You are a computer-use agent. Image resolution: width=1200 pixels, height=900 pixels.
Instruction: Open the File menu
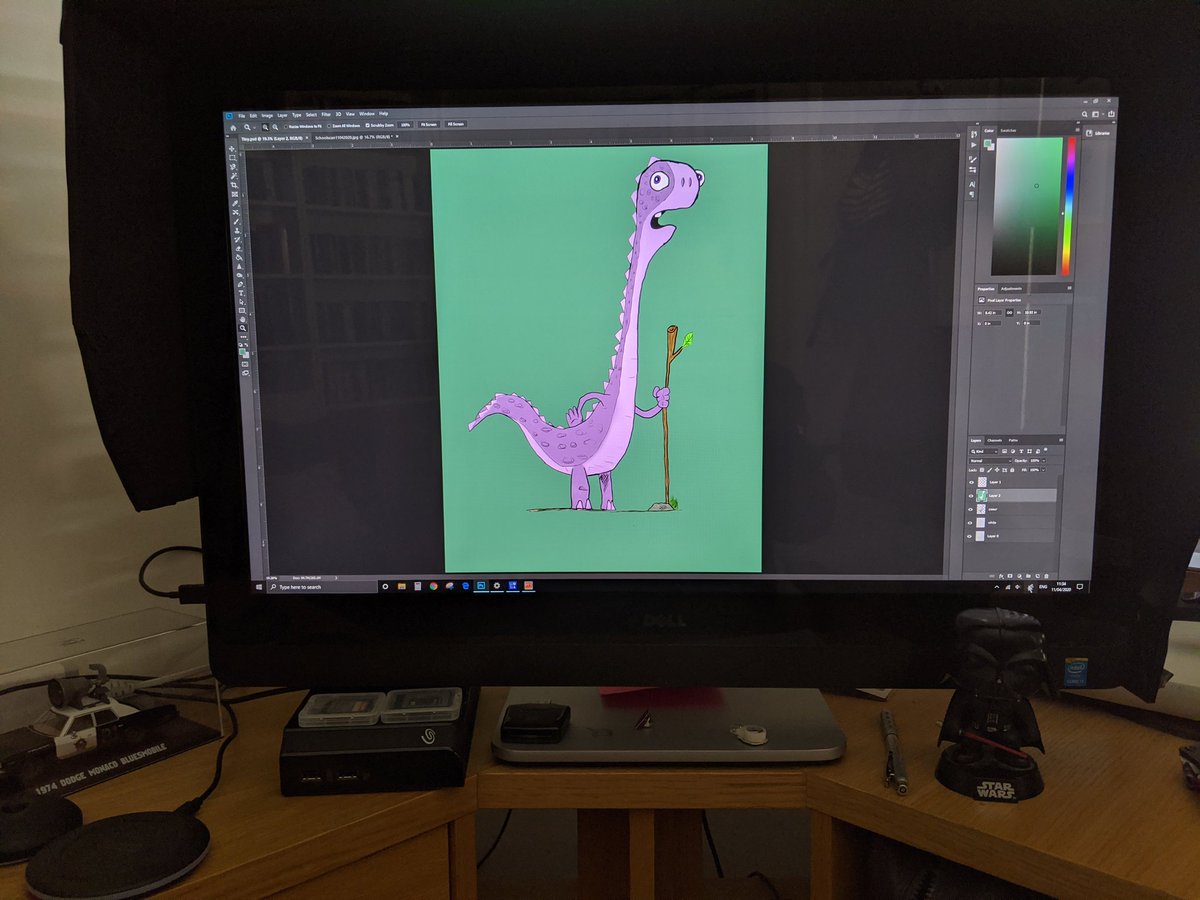coord(242,116)
